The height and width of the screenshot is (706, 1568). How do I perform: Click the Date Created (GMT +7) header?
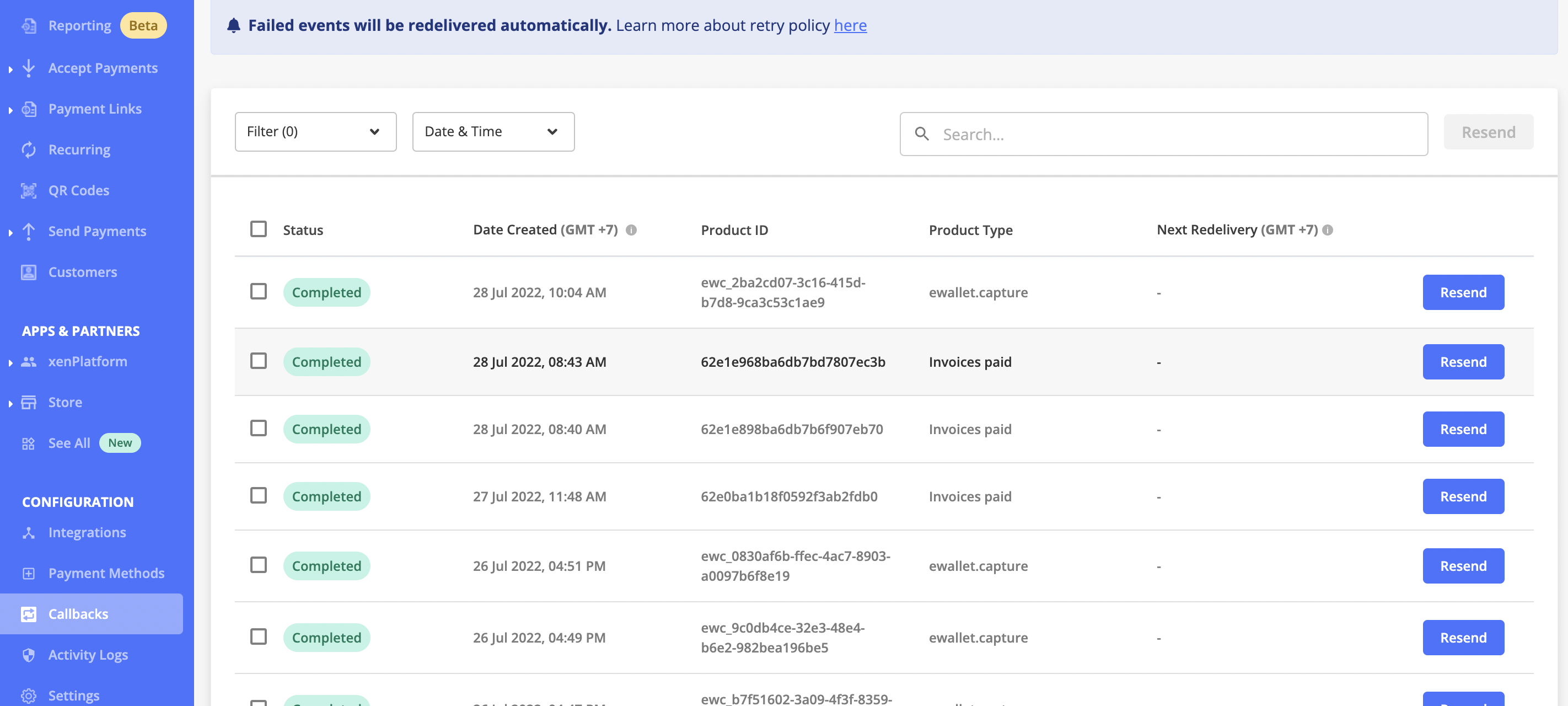coord(545,229)
